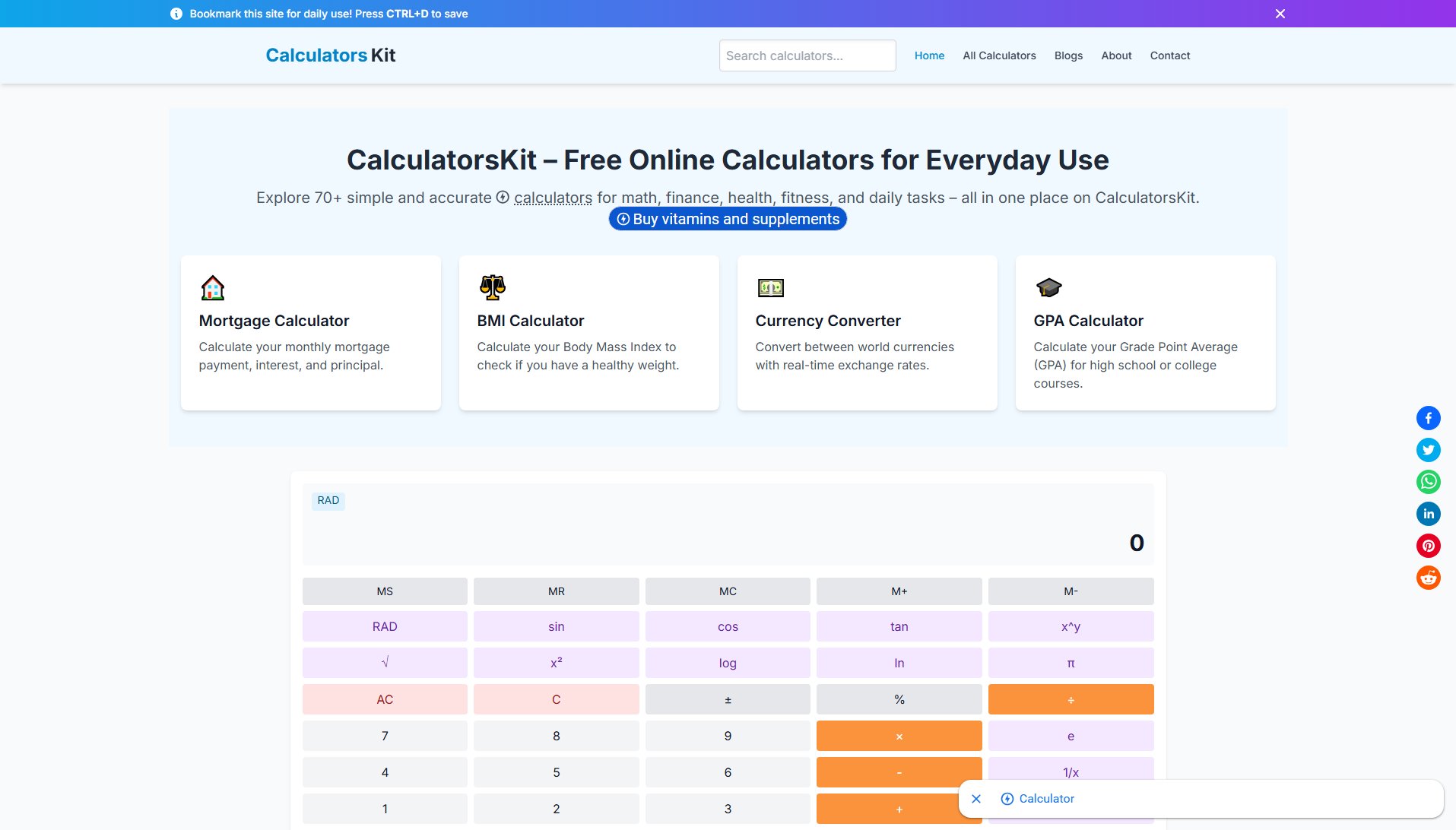Click the Twitter share icon

pos(1428,450)
